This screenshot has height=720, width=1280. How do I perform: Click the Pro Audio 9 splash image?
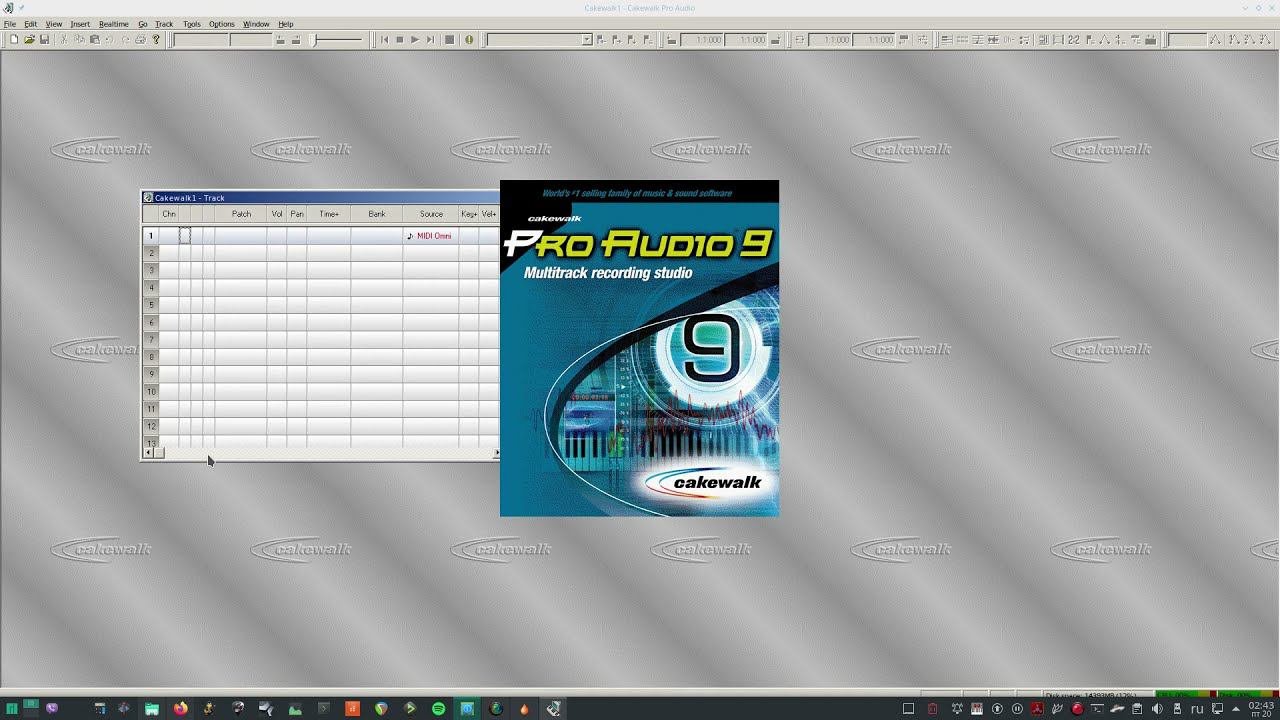[x=639, y=348]
